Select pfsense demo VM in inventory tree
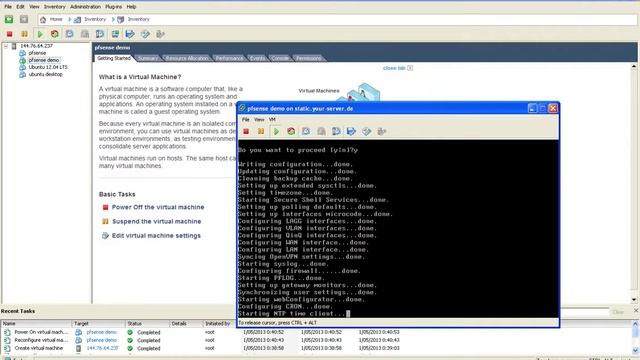 (x=44, y=60)
